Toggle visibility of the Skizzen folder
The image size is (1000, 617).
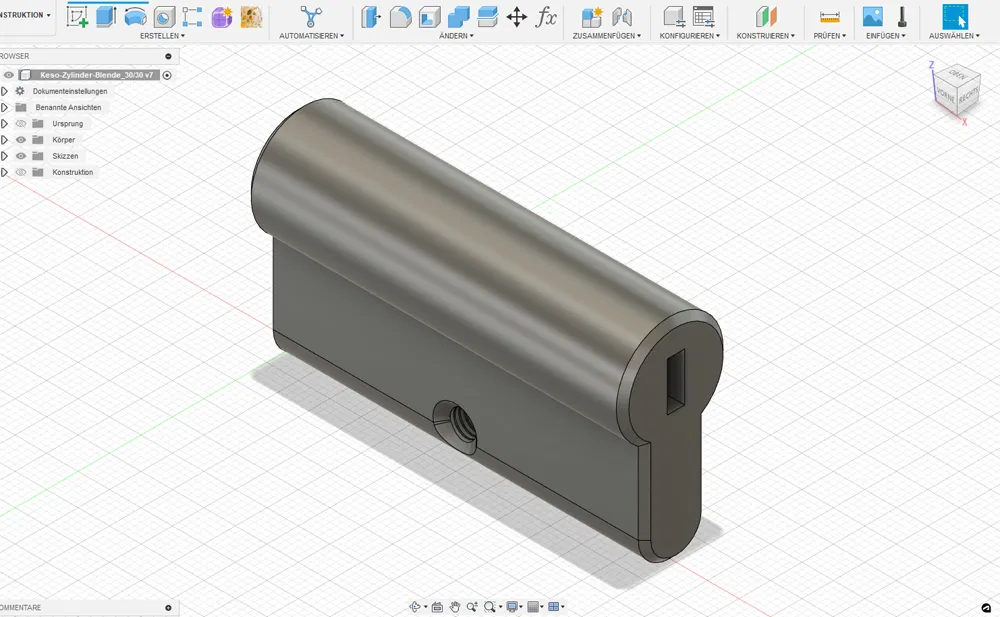click(x=21, y=155)
